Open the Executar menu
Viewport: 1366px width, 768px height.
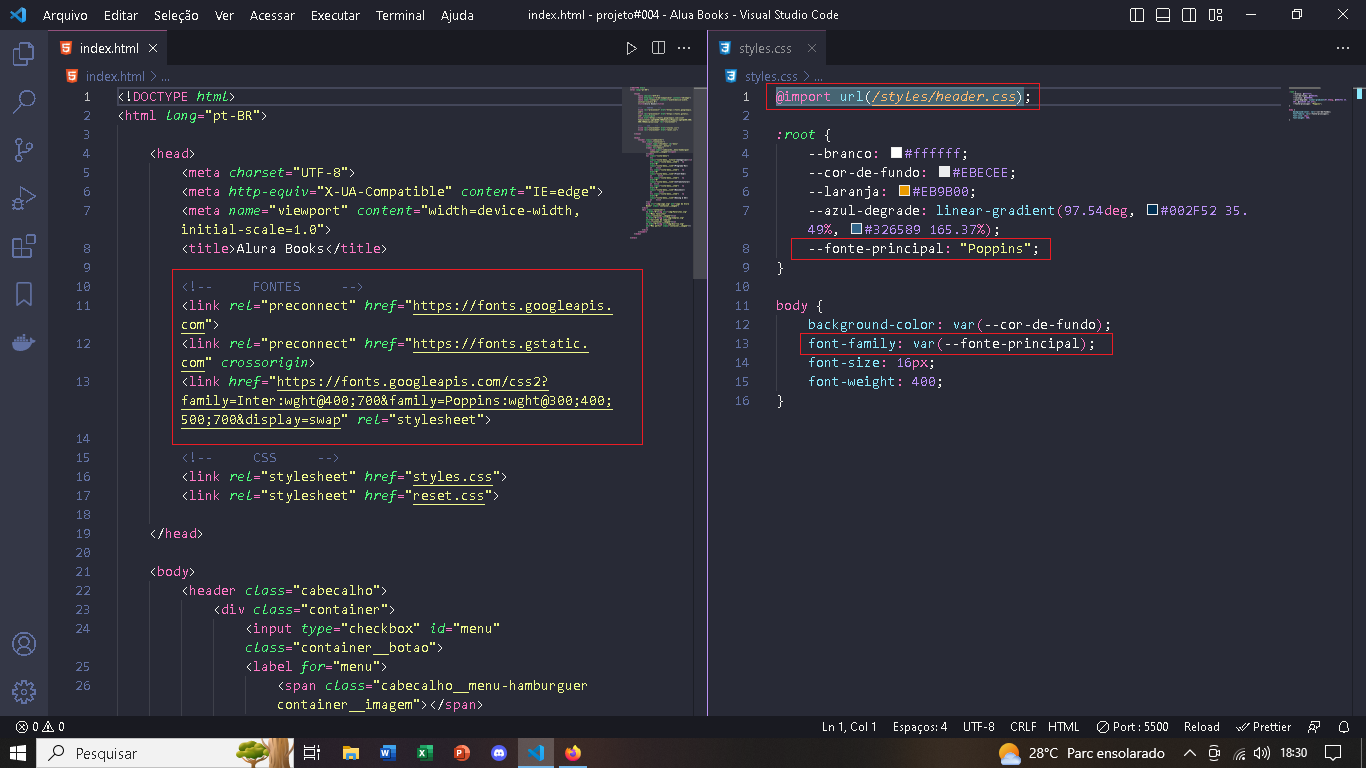coord(335,15)
